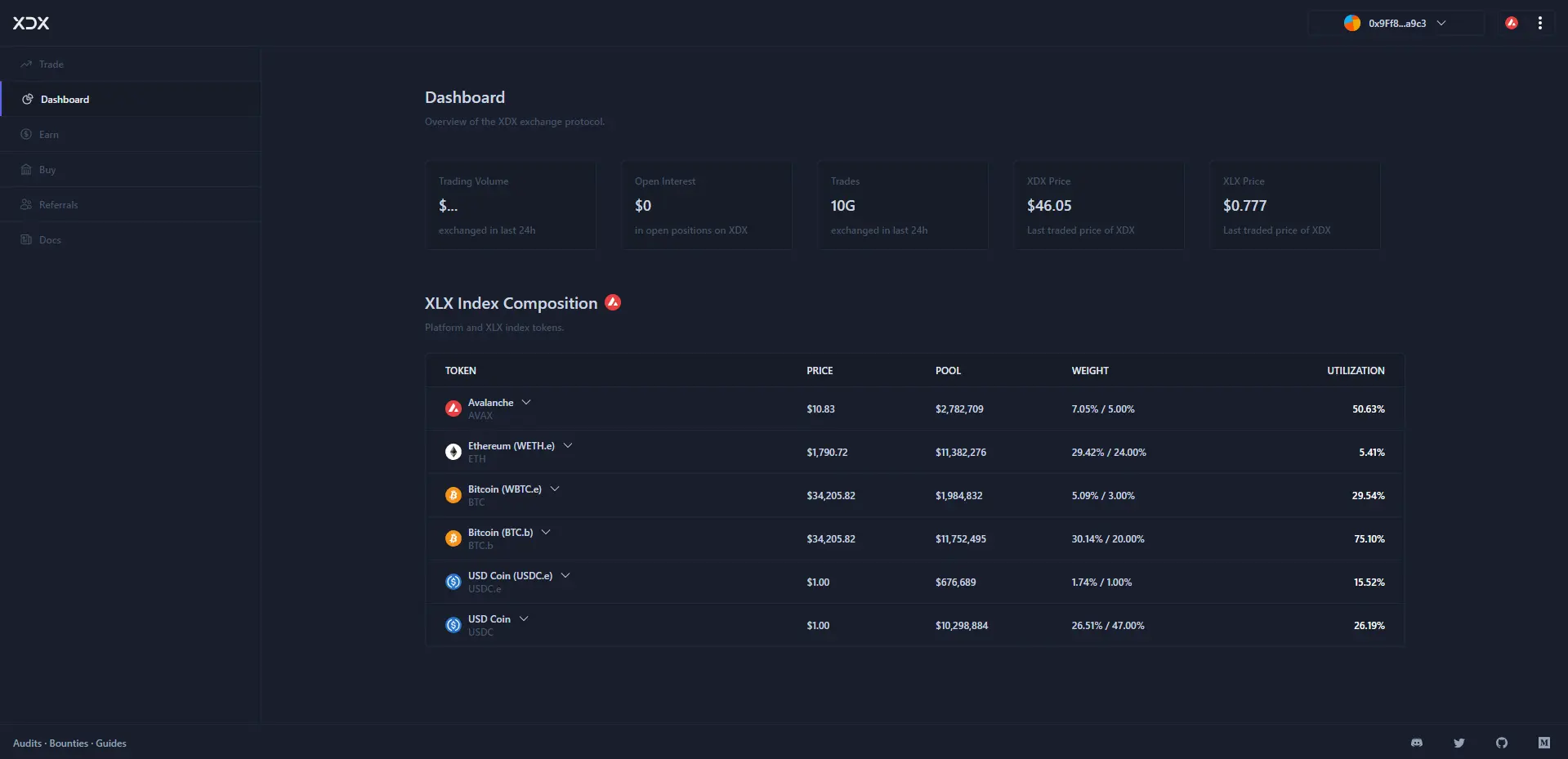The image size is (1568, 759).
Task: Click the Earn coin icon
Action: [x=26, y=134]
